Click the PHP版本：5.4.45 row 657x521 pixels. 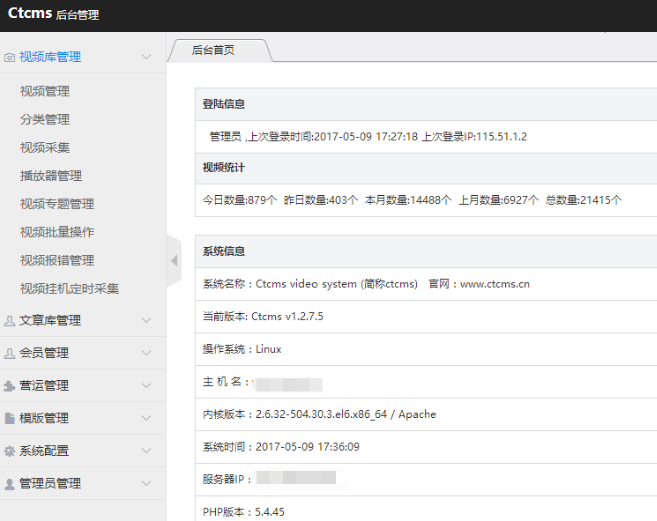(426, 509)
